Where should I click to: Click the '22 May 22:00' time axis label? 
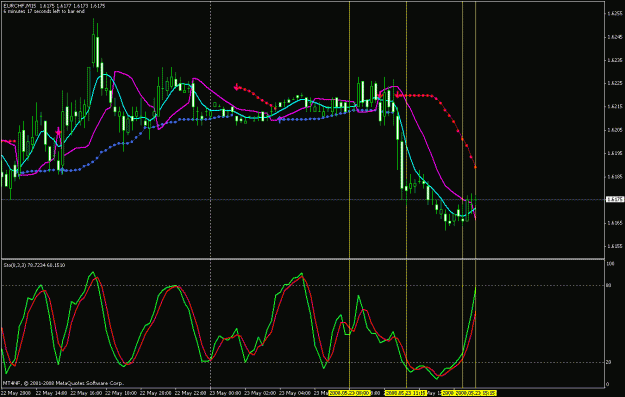tap(190, 393)
